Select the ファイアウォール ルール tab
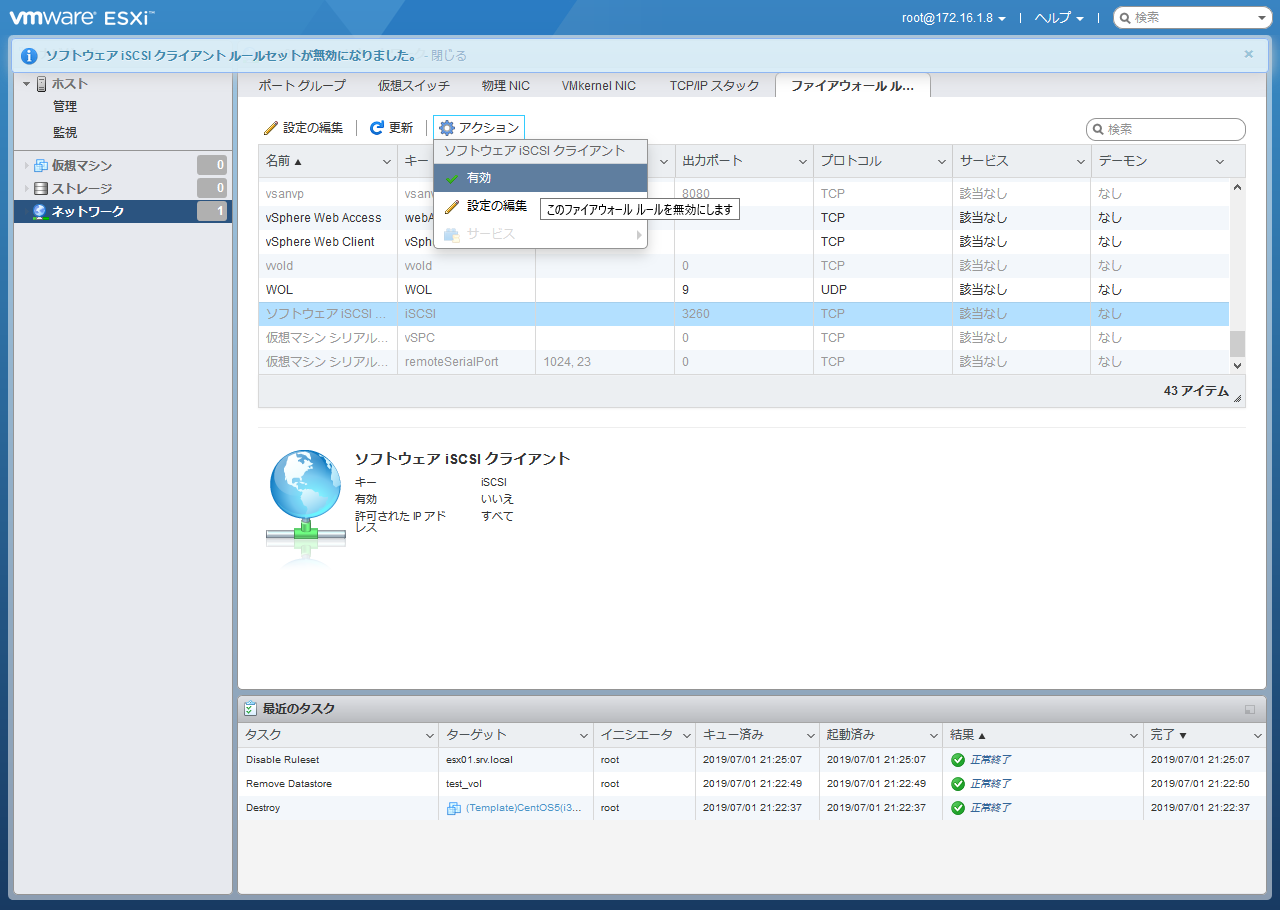The image size is (1280, 910). 852,86
